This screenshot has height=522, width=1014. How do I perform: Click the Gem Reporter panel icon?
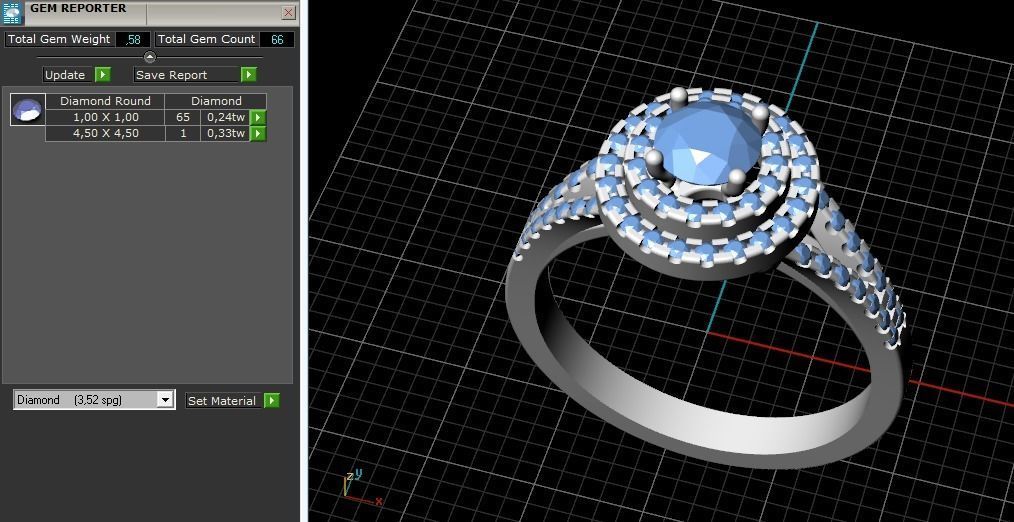[13, 14]
